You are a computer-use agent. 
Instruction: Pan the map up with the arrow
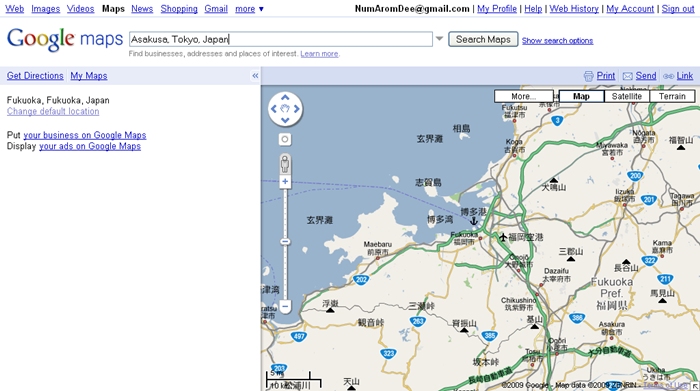pos(285,98)
